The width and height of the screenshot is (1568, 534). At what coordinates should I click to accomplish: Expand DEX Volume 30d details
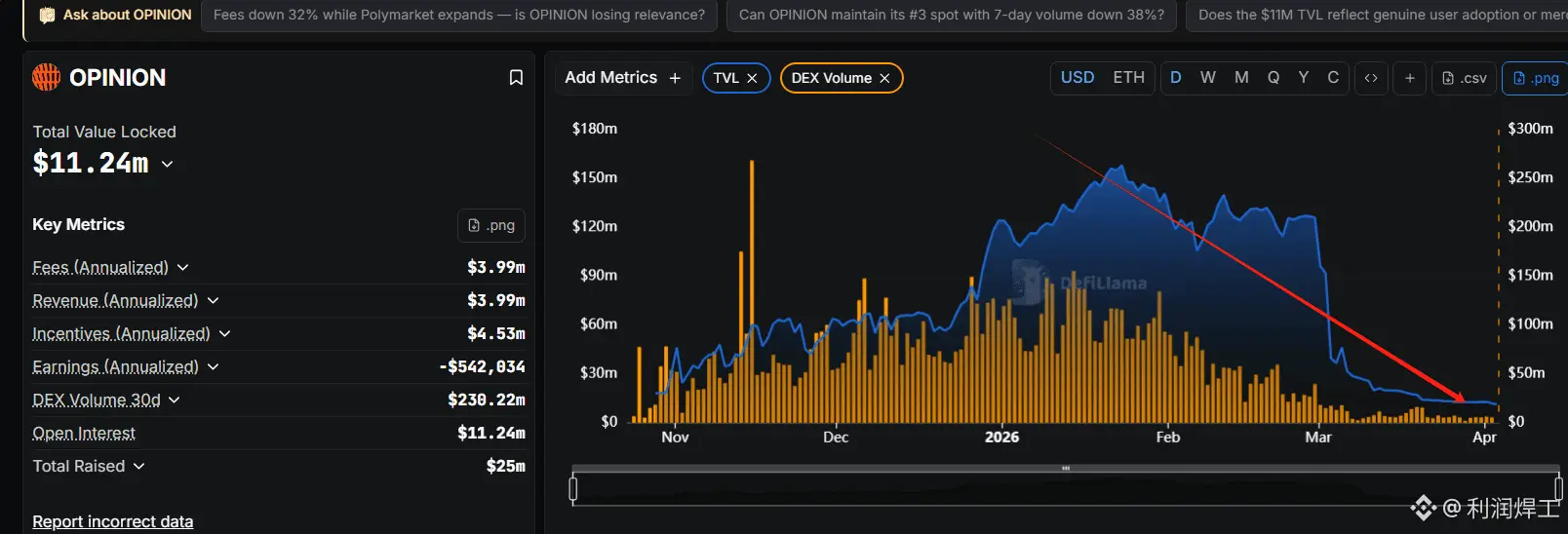[174, 400]
